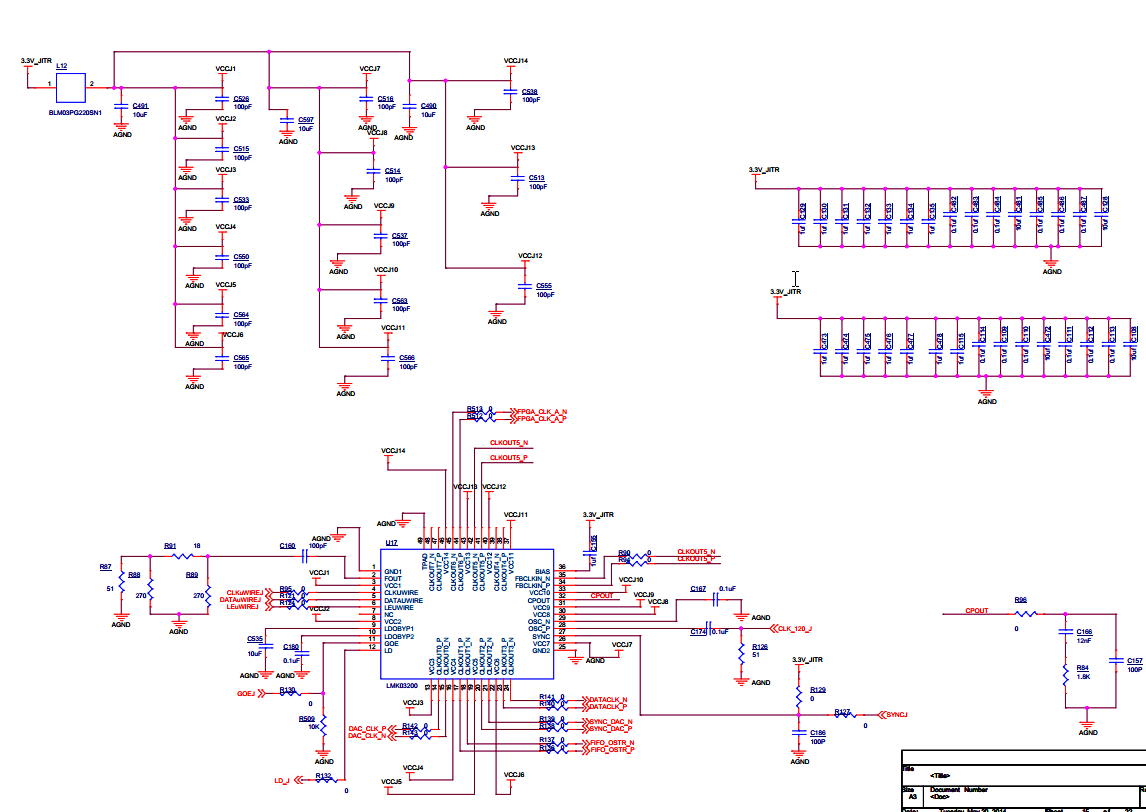Click the DATACLK_P port label
The height and width of the screenshot is (812, 1146).
(608, 707)
